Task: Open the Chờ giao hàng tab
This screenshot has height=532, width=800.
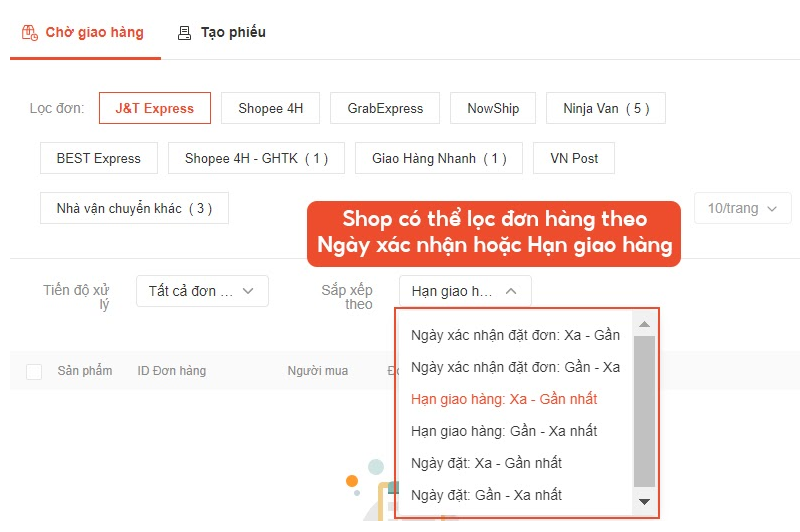Action: pos(93,32)
